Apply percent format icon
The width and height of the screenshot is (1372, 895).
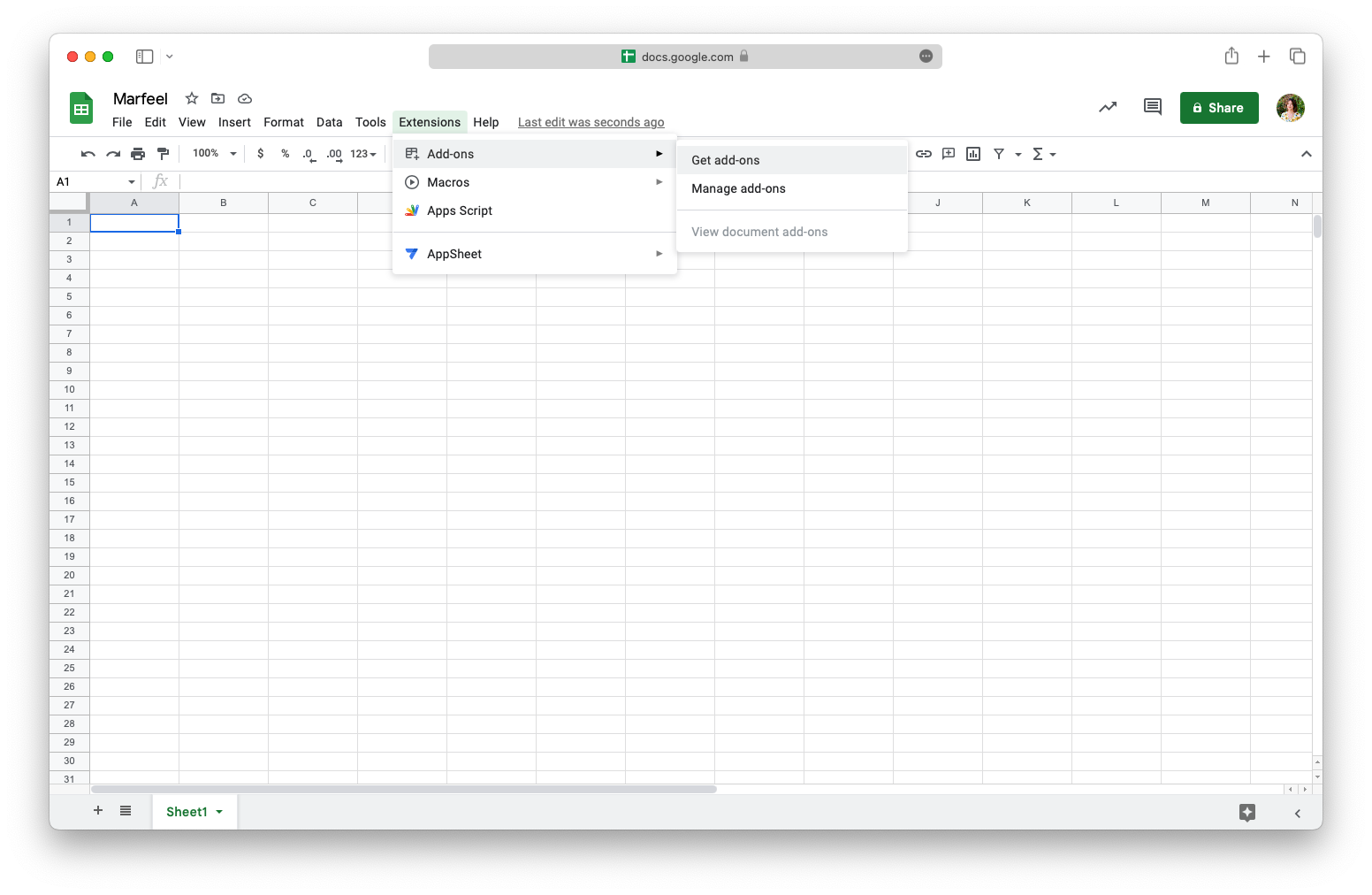pos(285,153)
